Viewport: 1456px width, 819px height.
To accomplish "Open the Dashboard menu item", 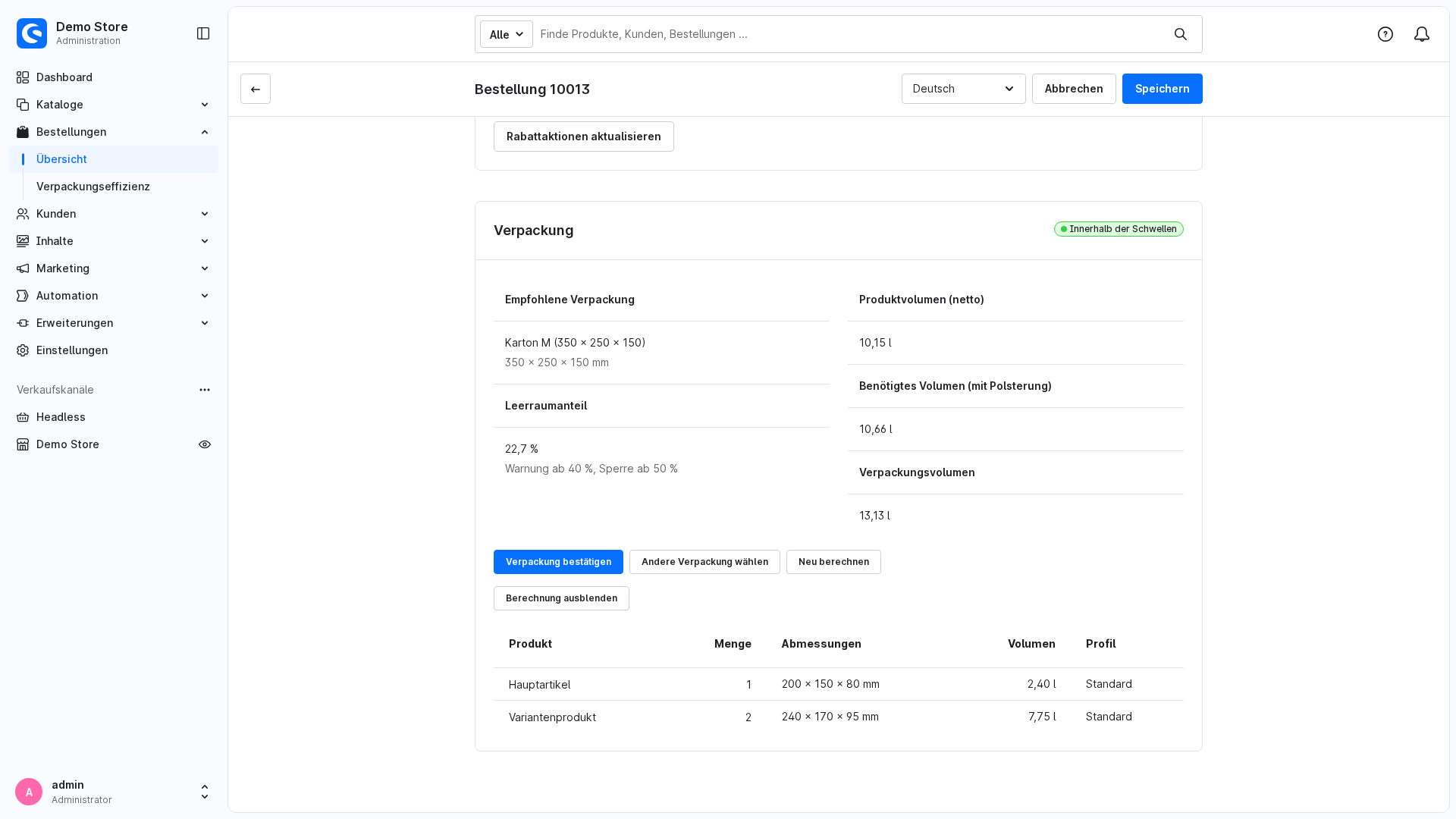I will pyautogui.click(x=114, y=77).
